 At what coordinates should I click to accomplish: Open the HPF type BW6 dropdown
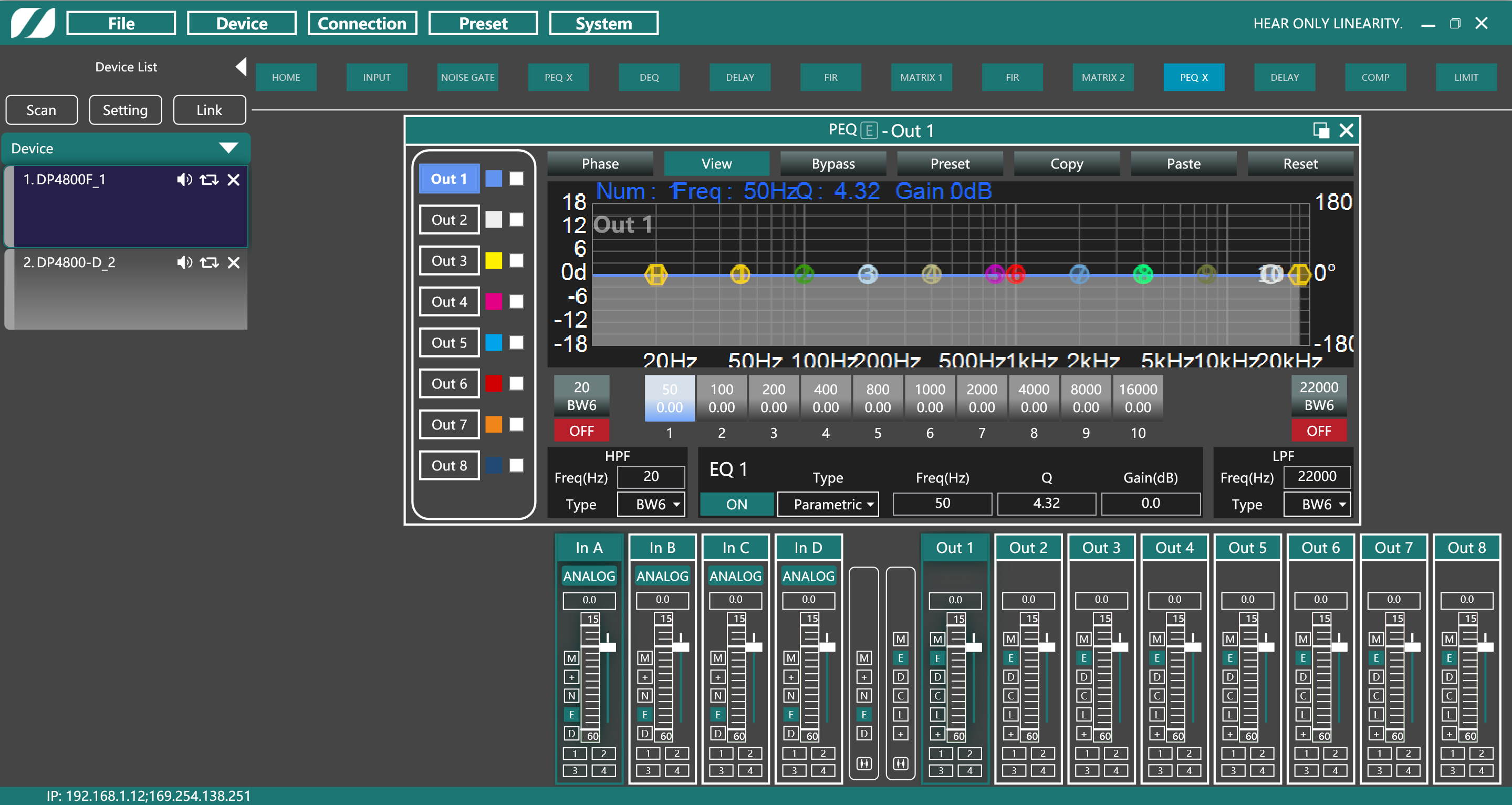coord(651,504)
